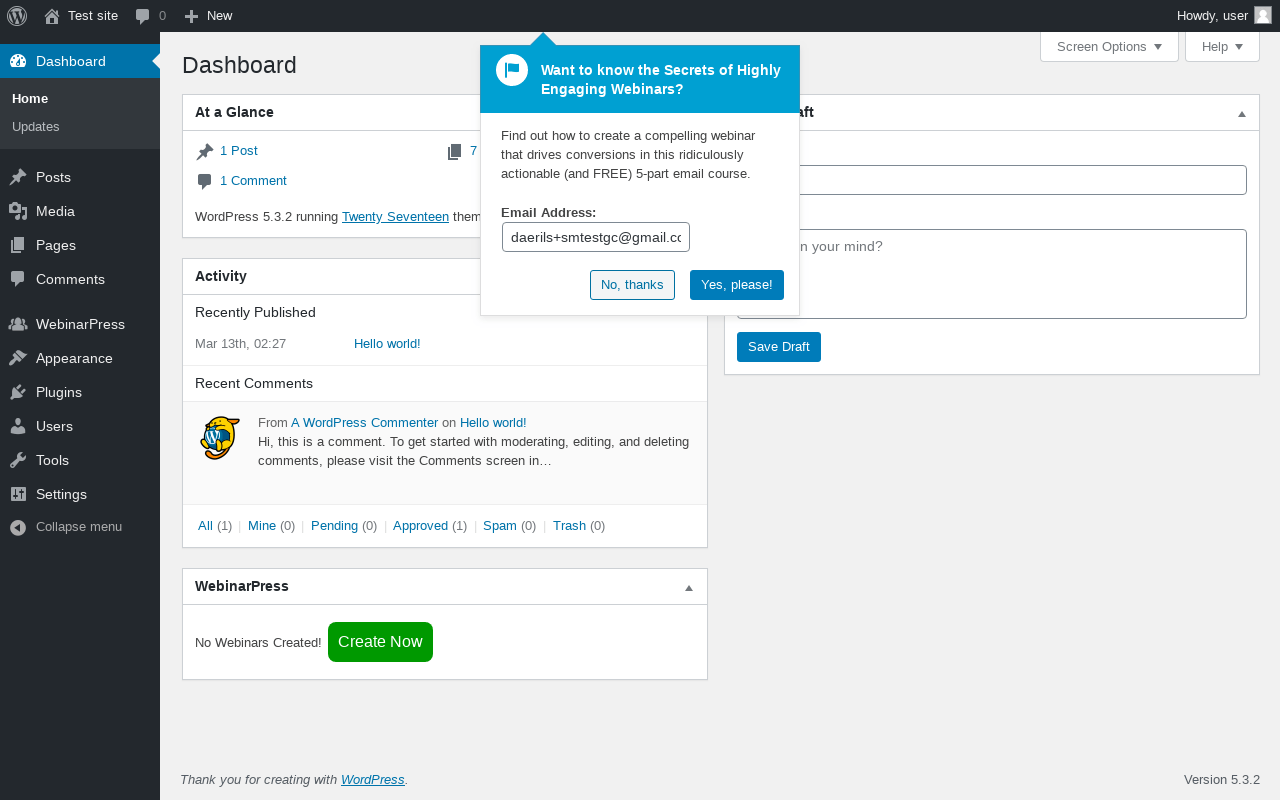Open the Test site home icon
Image resolution: width=1280 pixels, height=800 pixels.
[52, 16]
